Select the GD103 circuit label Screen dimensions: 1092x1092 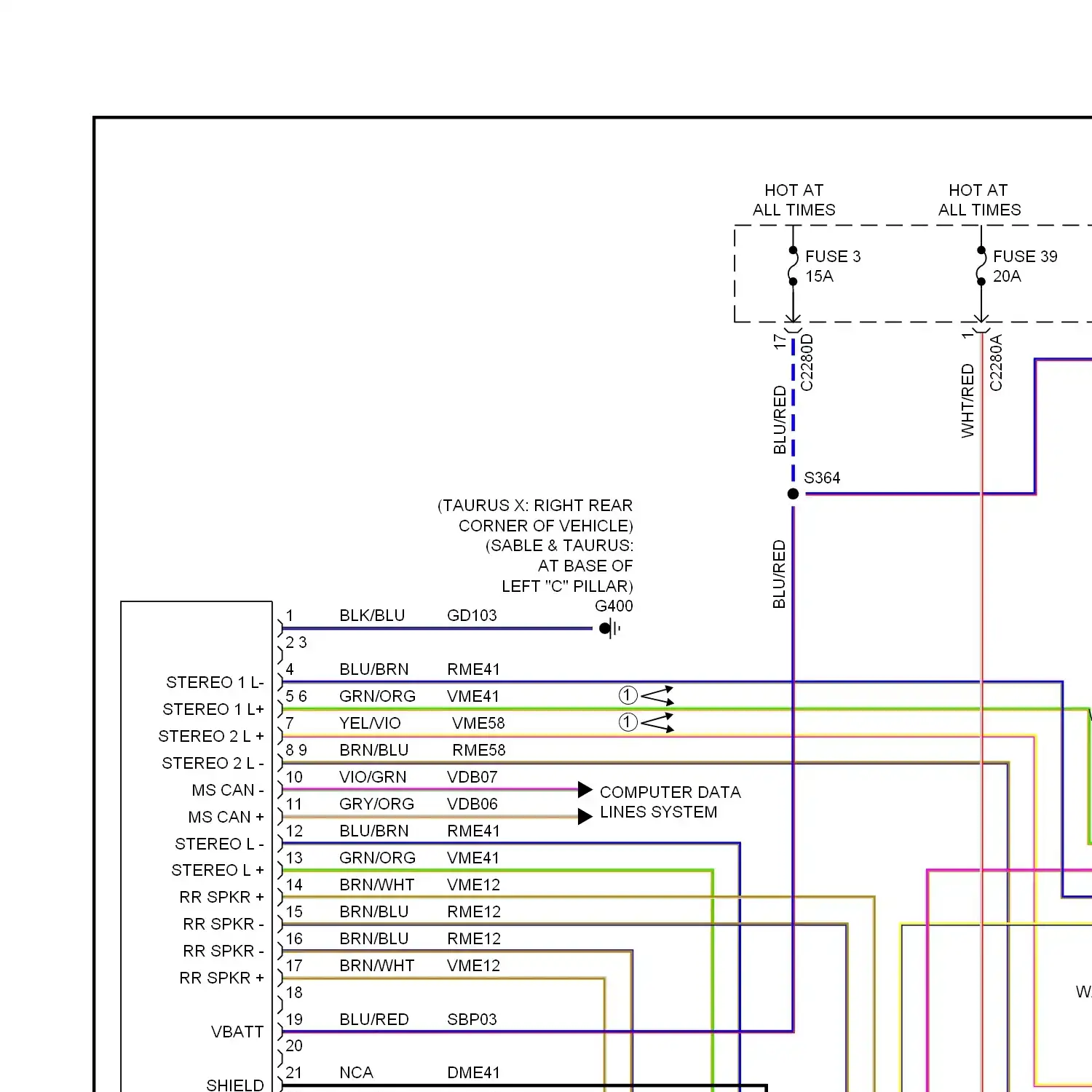[x=472, y=615]
